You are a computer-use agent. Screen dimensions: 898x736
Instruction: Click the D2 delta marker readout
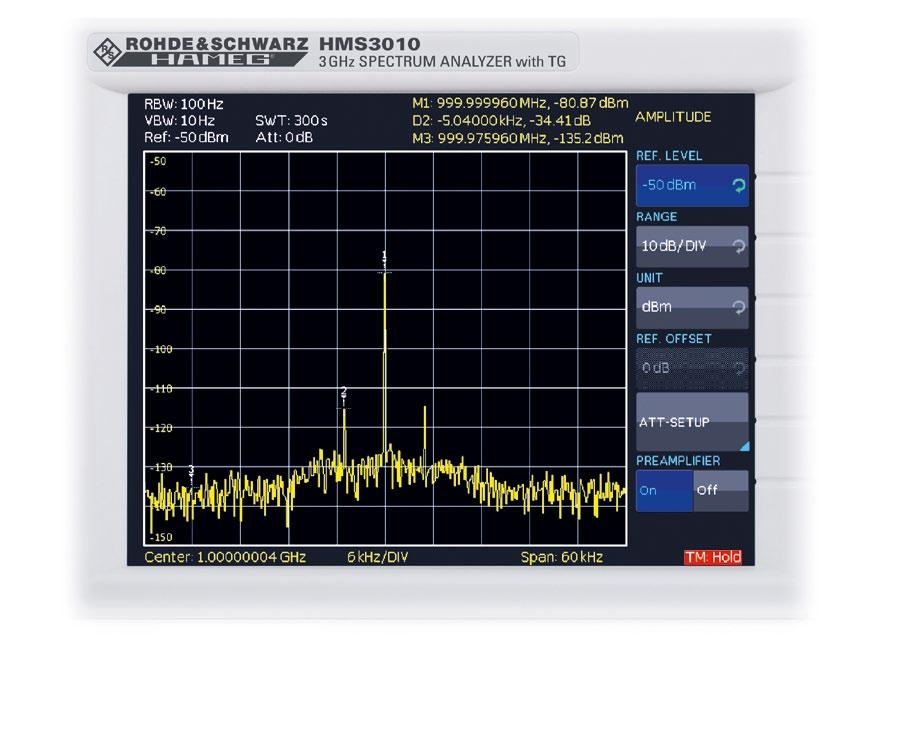pos(501,121)
